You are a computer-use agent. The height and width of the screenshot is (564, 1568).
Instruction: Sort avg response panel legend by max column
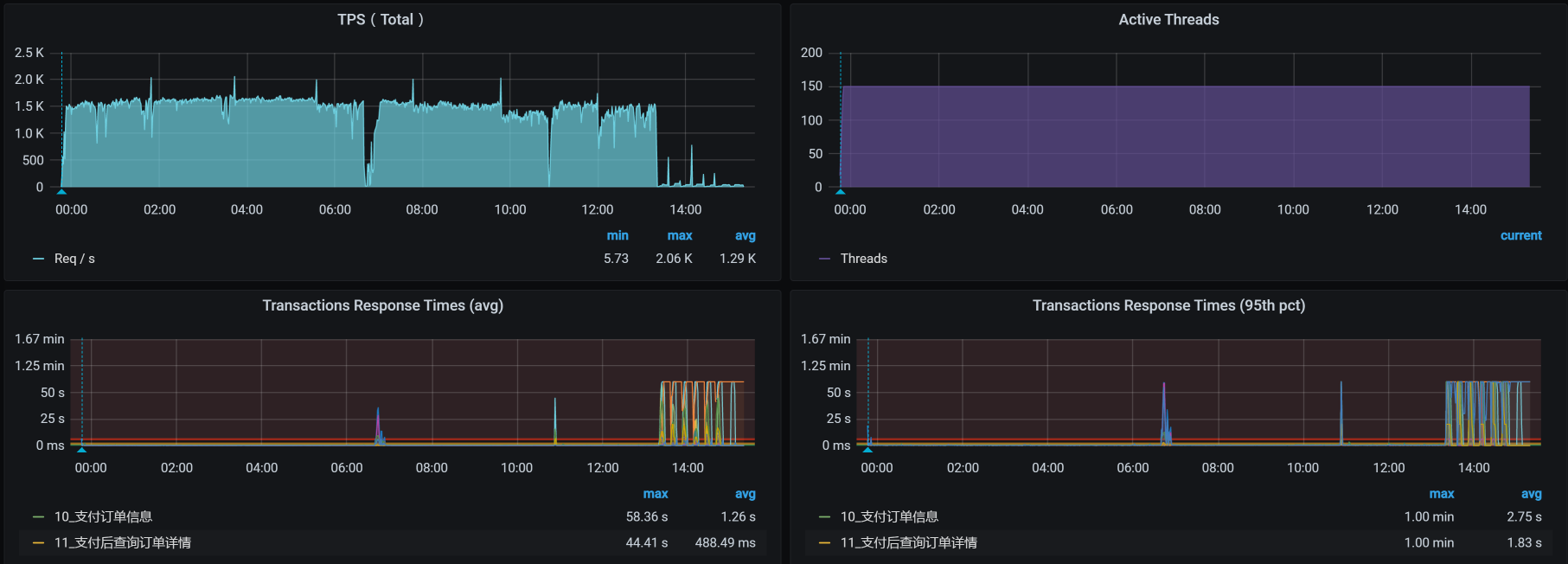tap(655, 494)
